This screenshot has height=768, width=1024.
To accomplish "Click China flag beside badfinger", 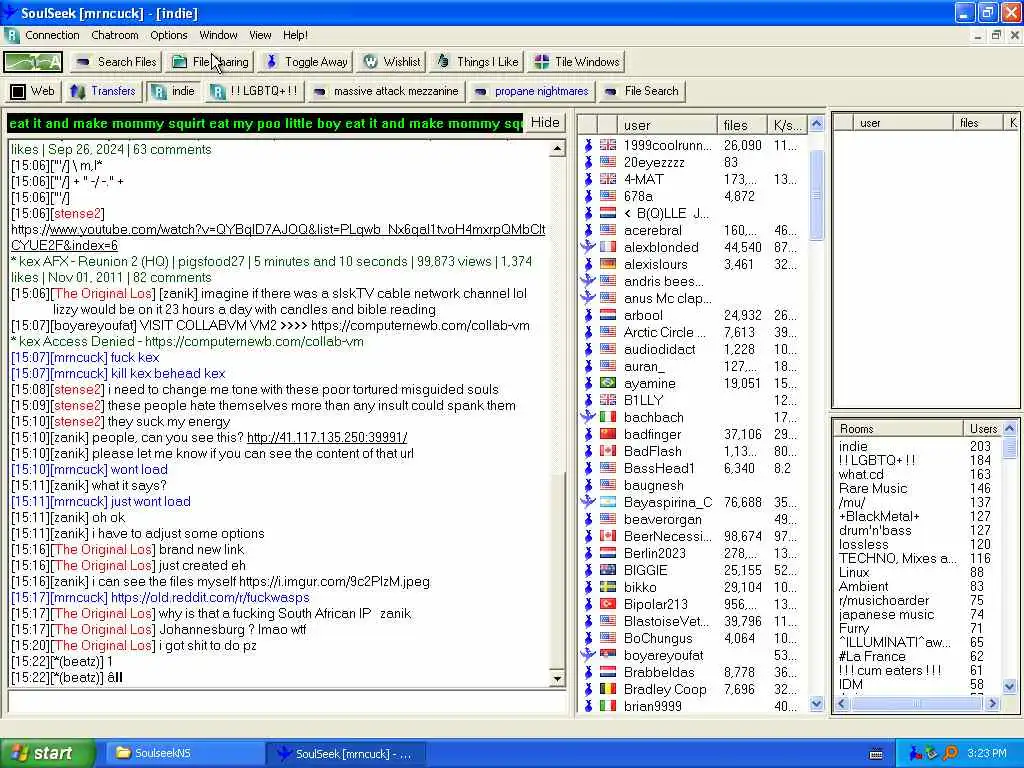I will [608, 434].
